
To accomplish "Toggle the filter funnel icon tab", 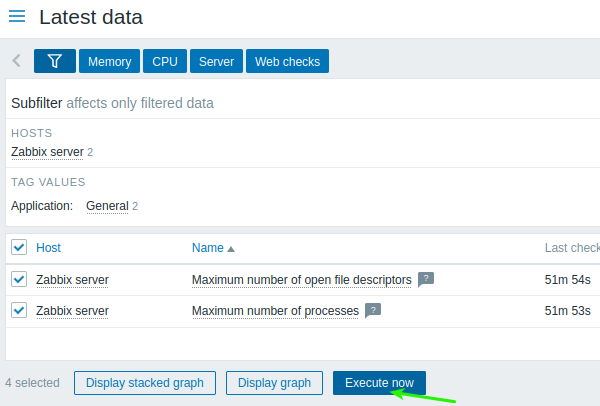I will (55, 61).
